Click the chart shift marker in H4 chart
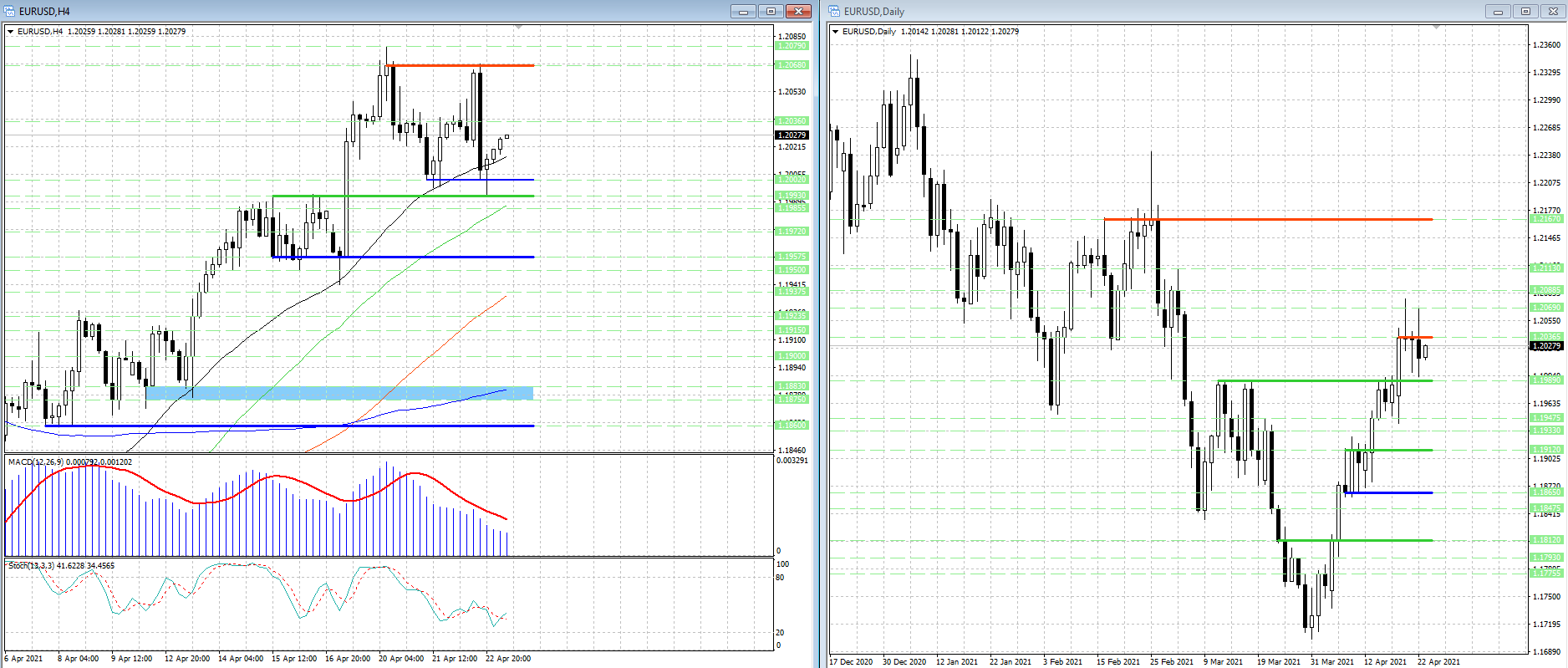1568x668 pixels. click(x=518, y=28)
